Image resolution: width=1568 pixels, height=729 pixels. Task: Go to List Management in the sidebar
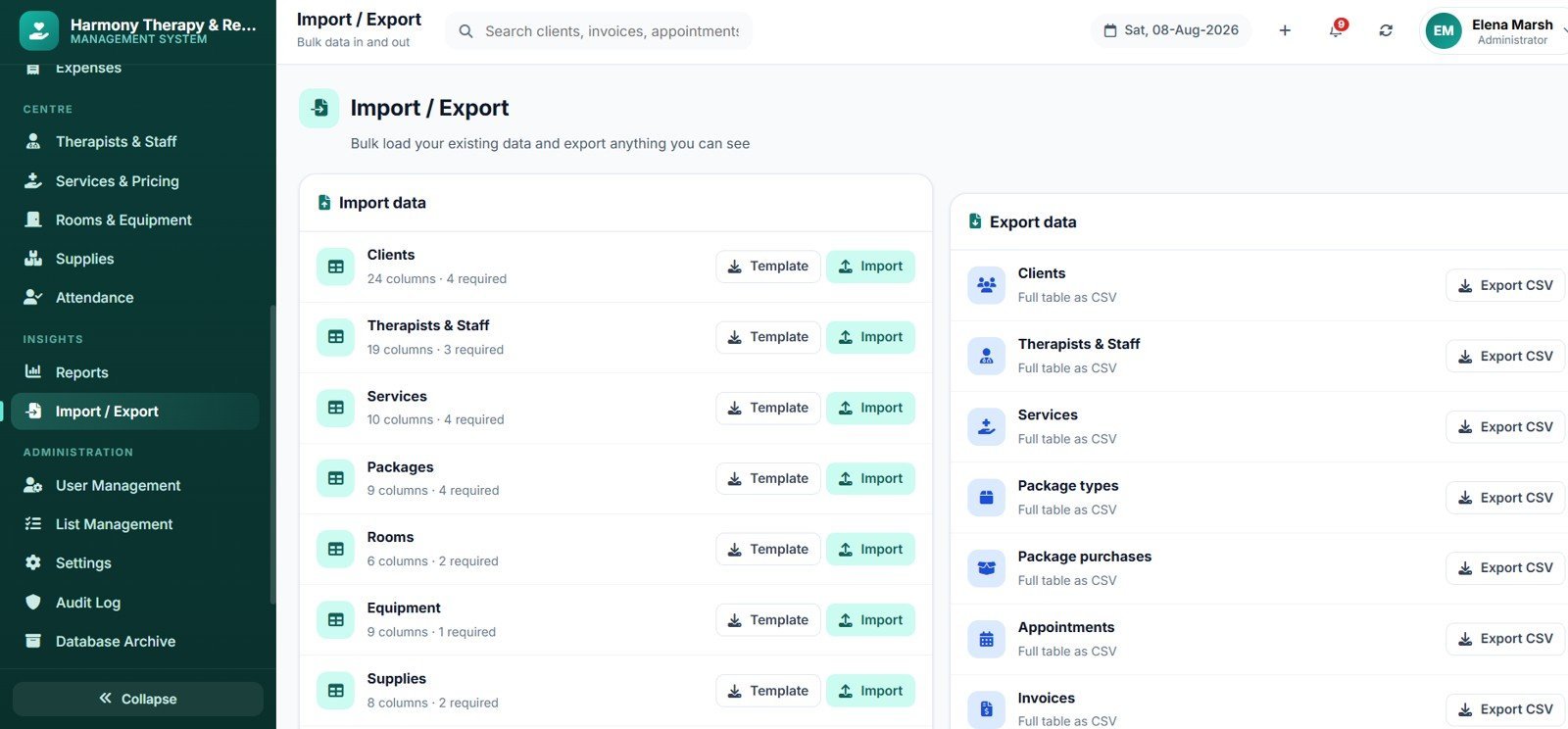[135, 524]
